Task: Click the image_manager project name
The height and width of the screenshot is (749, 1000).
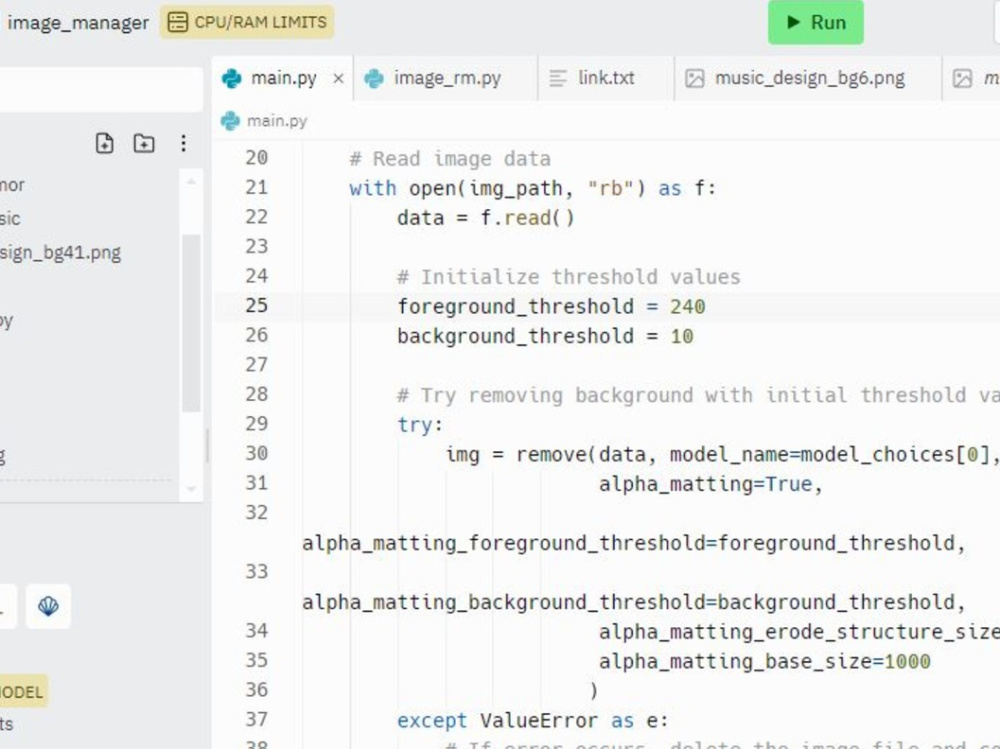Action: (x=78, y=23)
